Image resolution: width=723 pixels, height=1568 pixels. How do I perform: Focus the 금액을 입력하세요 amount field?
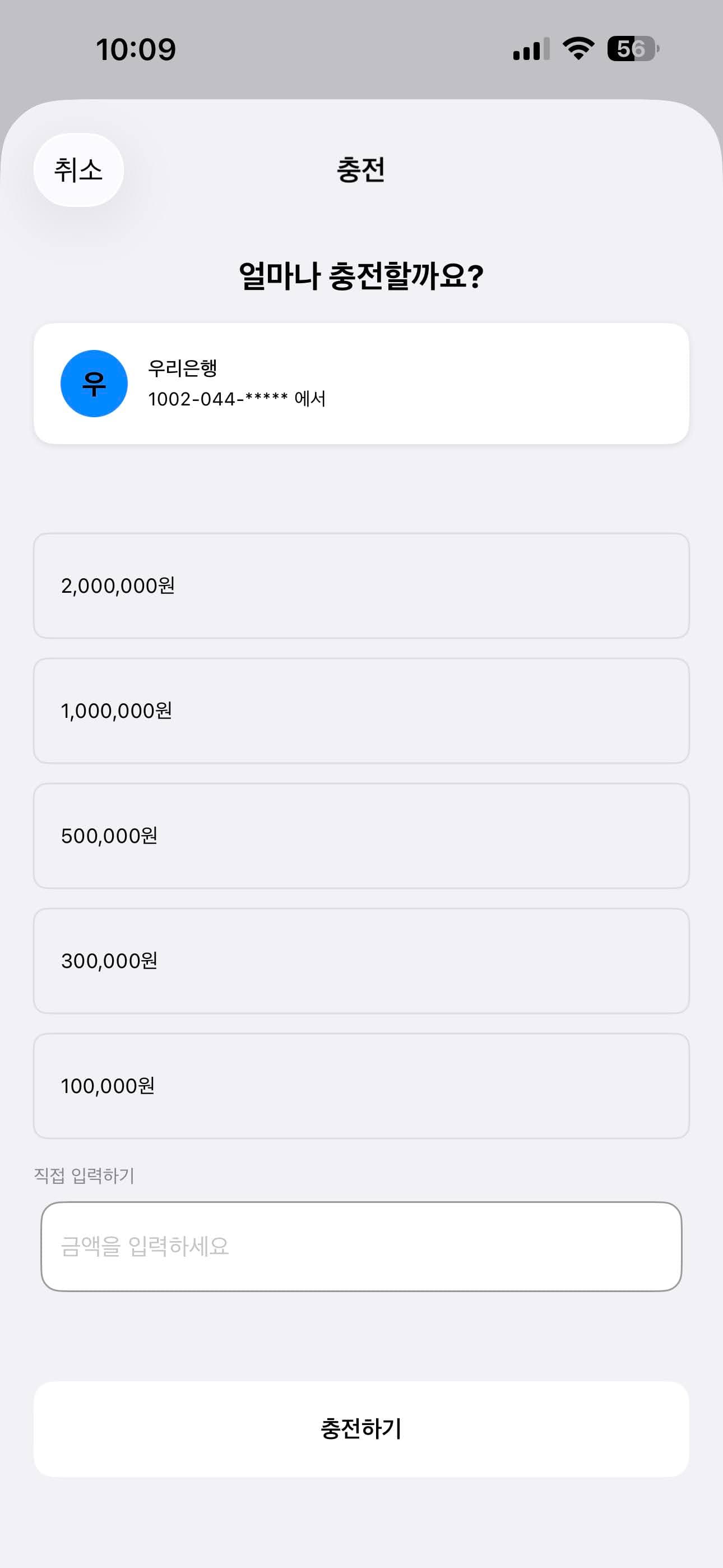coord(361,1246)
